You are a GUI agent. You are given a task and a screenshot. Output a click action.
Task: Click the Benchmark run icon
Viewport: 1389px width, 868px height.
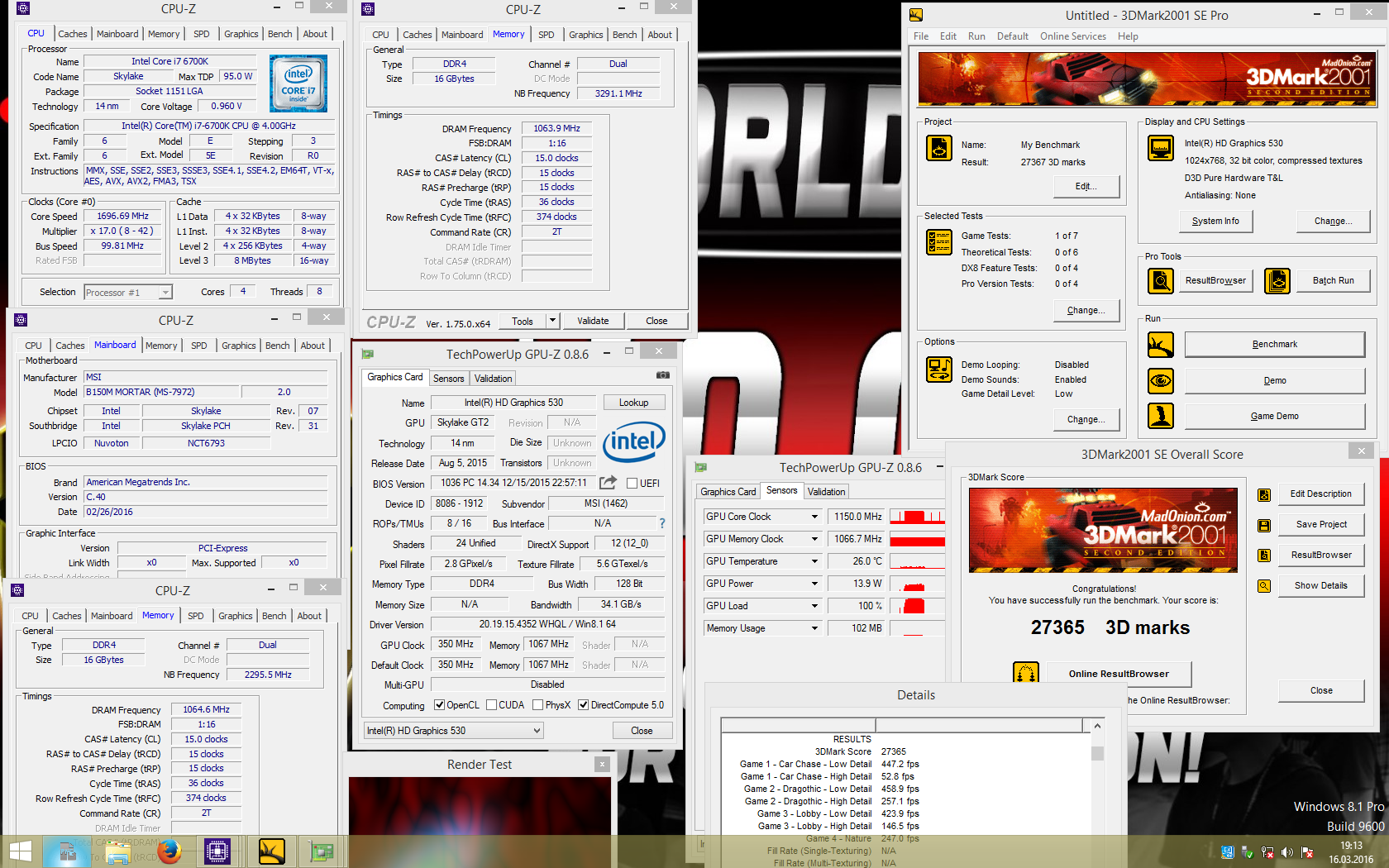[x=1161, y=345]
